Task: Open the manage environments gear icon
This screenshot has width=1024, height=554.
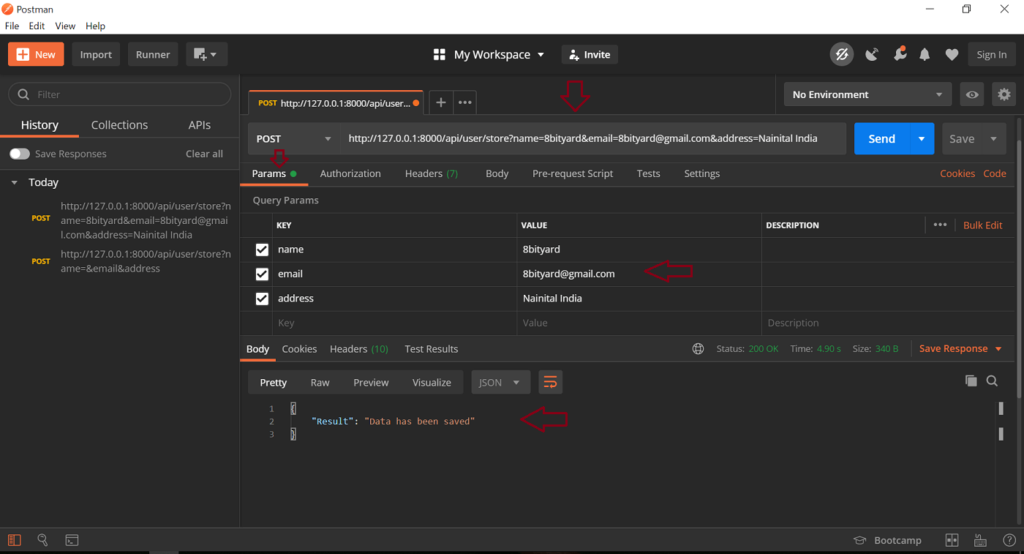Action: (1004, 95)
